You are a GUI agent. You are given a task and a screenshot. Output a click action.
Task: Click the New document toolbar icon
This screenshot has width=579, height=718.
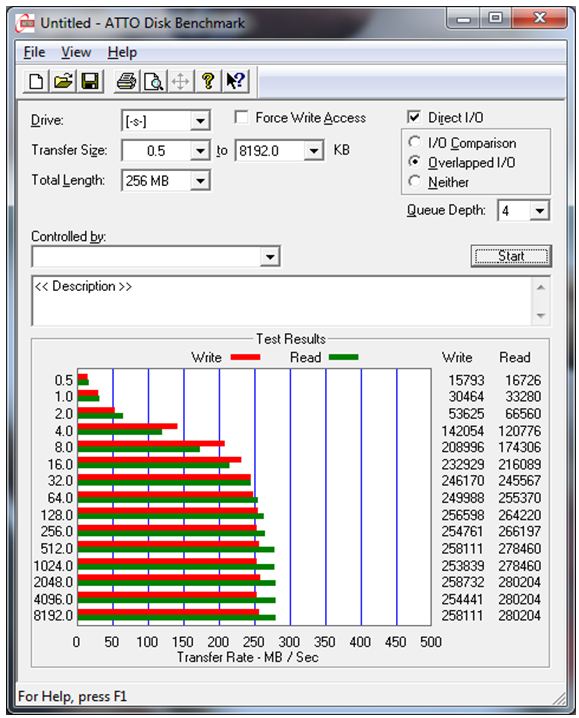pos(36,82)
